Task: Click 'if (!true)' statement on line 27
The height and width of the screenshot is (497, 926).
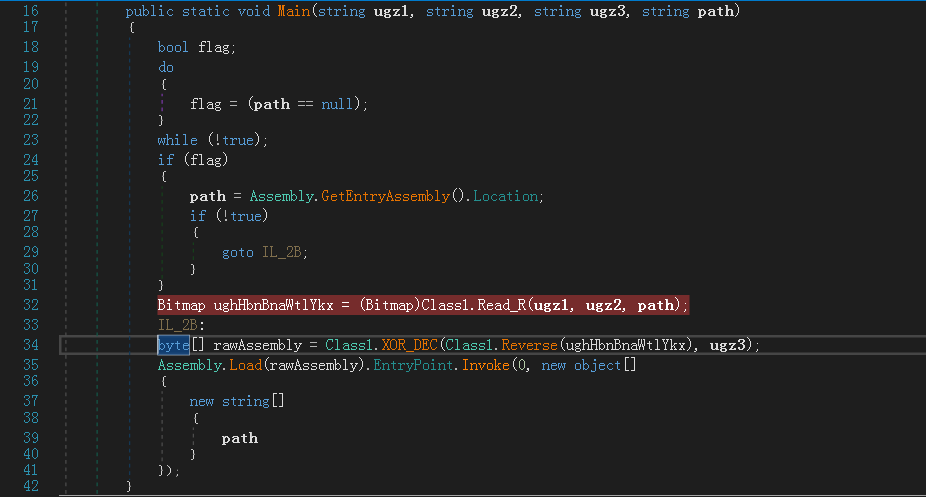Action: tap(229, 216)
